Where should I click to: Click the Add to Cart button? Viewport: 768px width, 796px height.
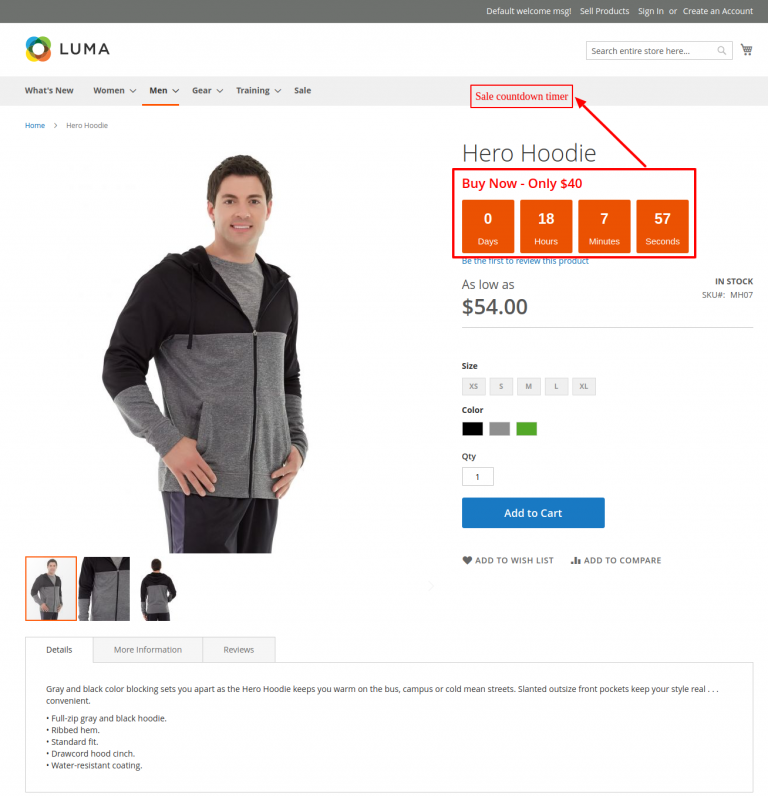tap(533, 513)
